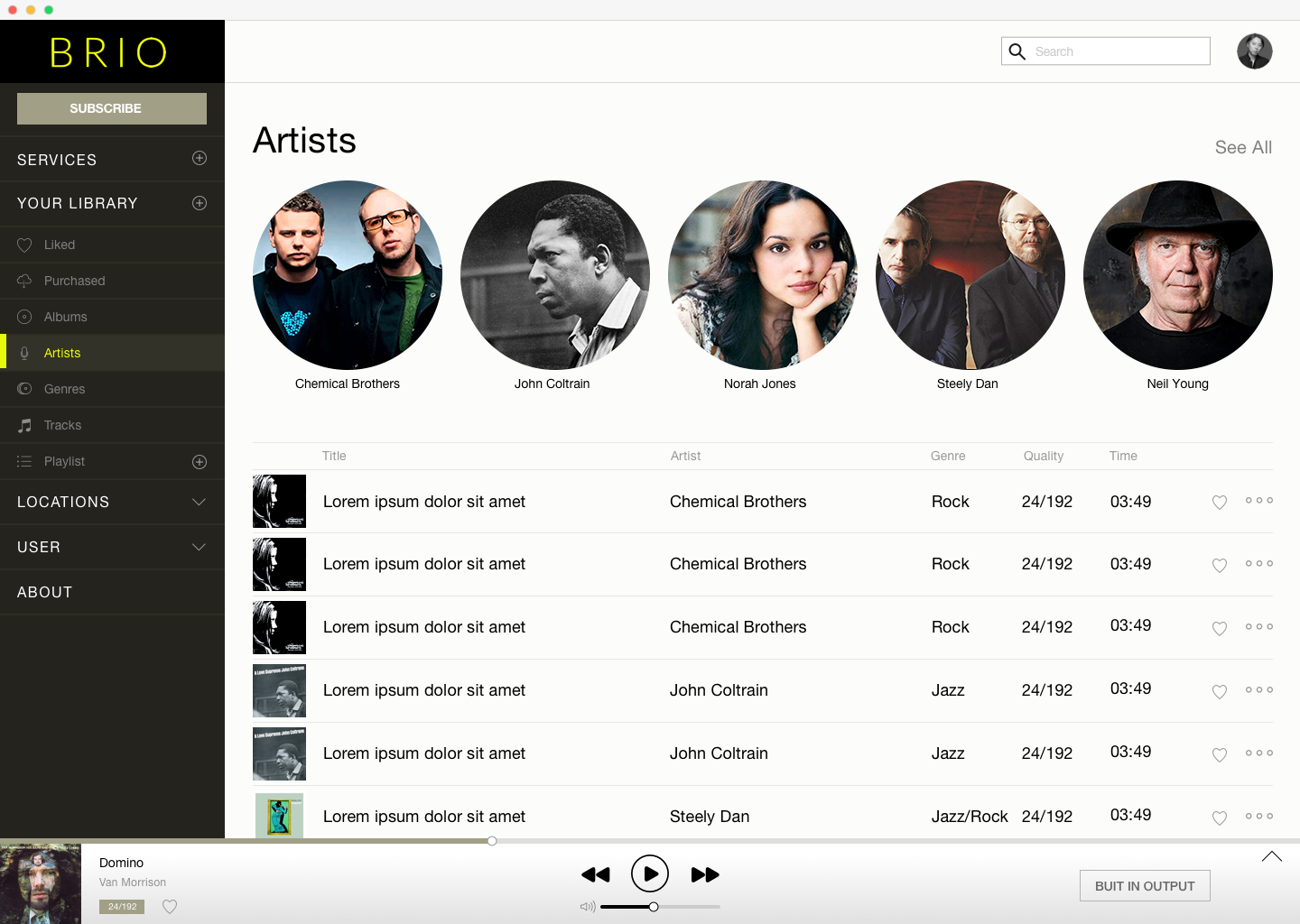The height and width of the screenshot is (924, 1300).
Task: Open more options for first John Coltrain track
Action: coord(1258,689)
